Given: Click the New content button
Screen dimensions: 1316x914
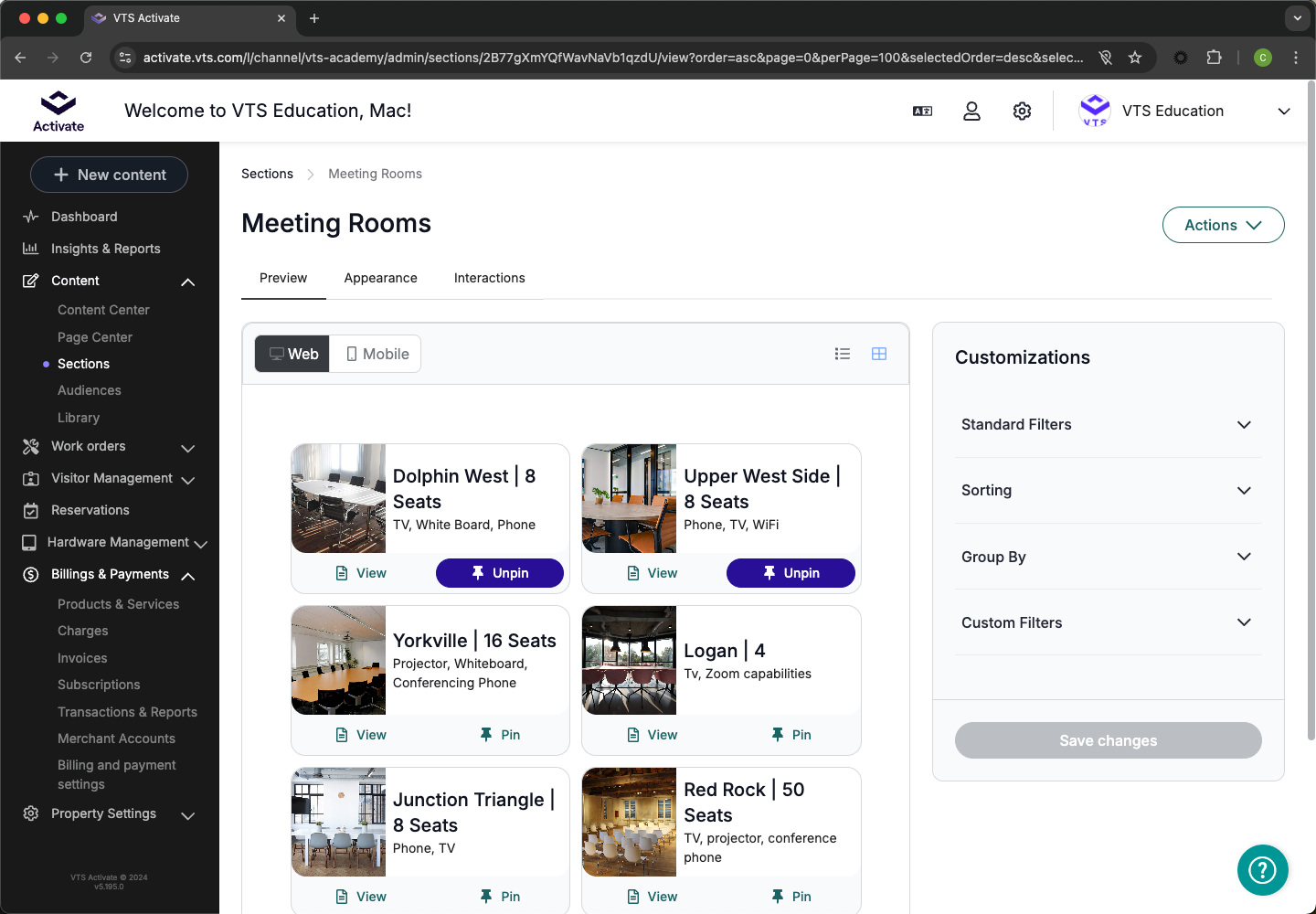Looking at the screenshot, I should [x=110, y=175].
